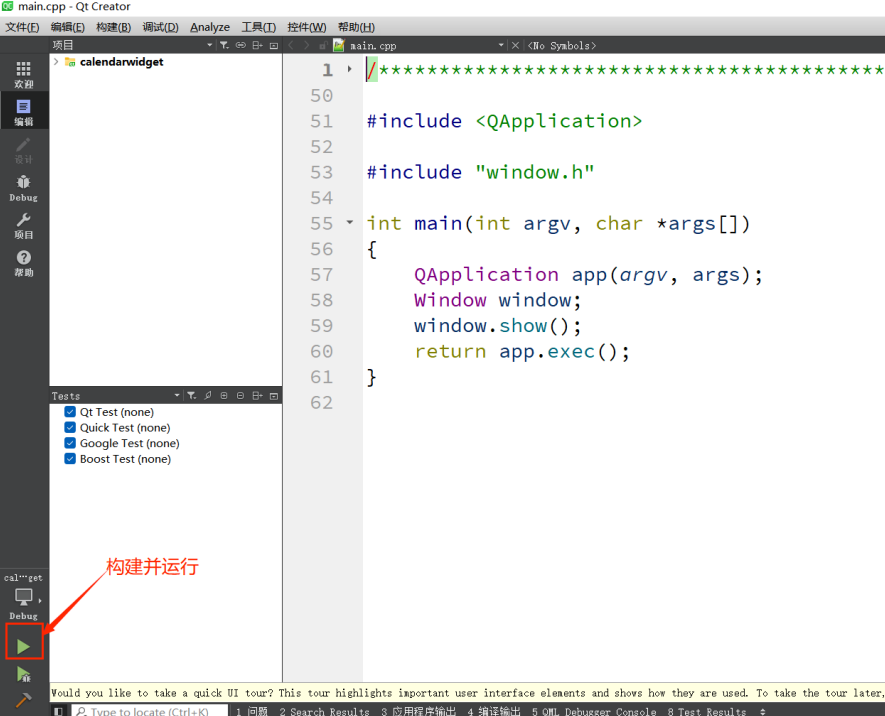The height and width of the screenshot is (716, 885).
Task: Open the 构建(B) menu
Action: click(x=113, y=27)
